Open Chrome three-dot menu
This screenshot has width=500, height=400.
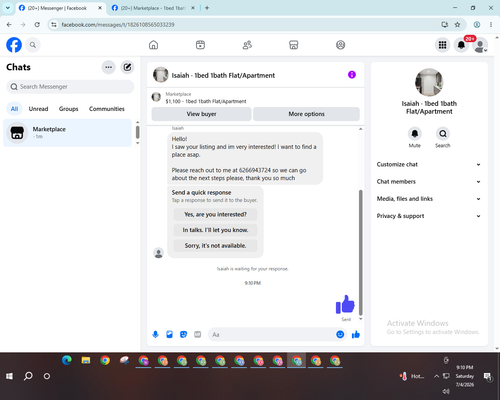(491, 24)
